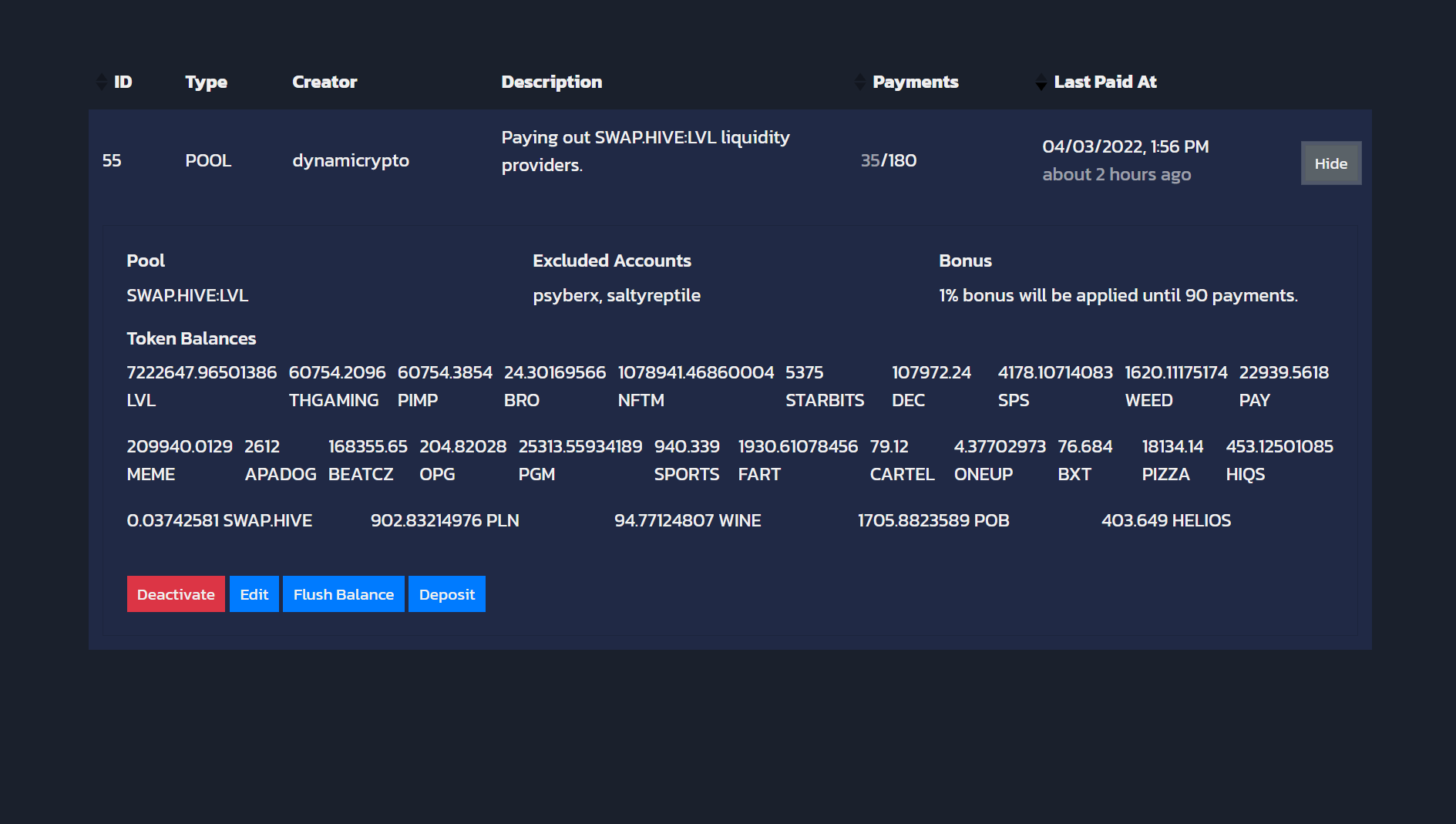Deposit tokens into the pool
Screen dimensions: 1456x824
pyautogui.click(x=446, y=594)
